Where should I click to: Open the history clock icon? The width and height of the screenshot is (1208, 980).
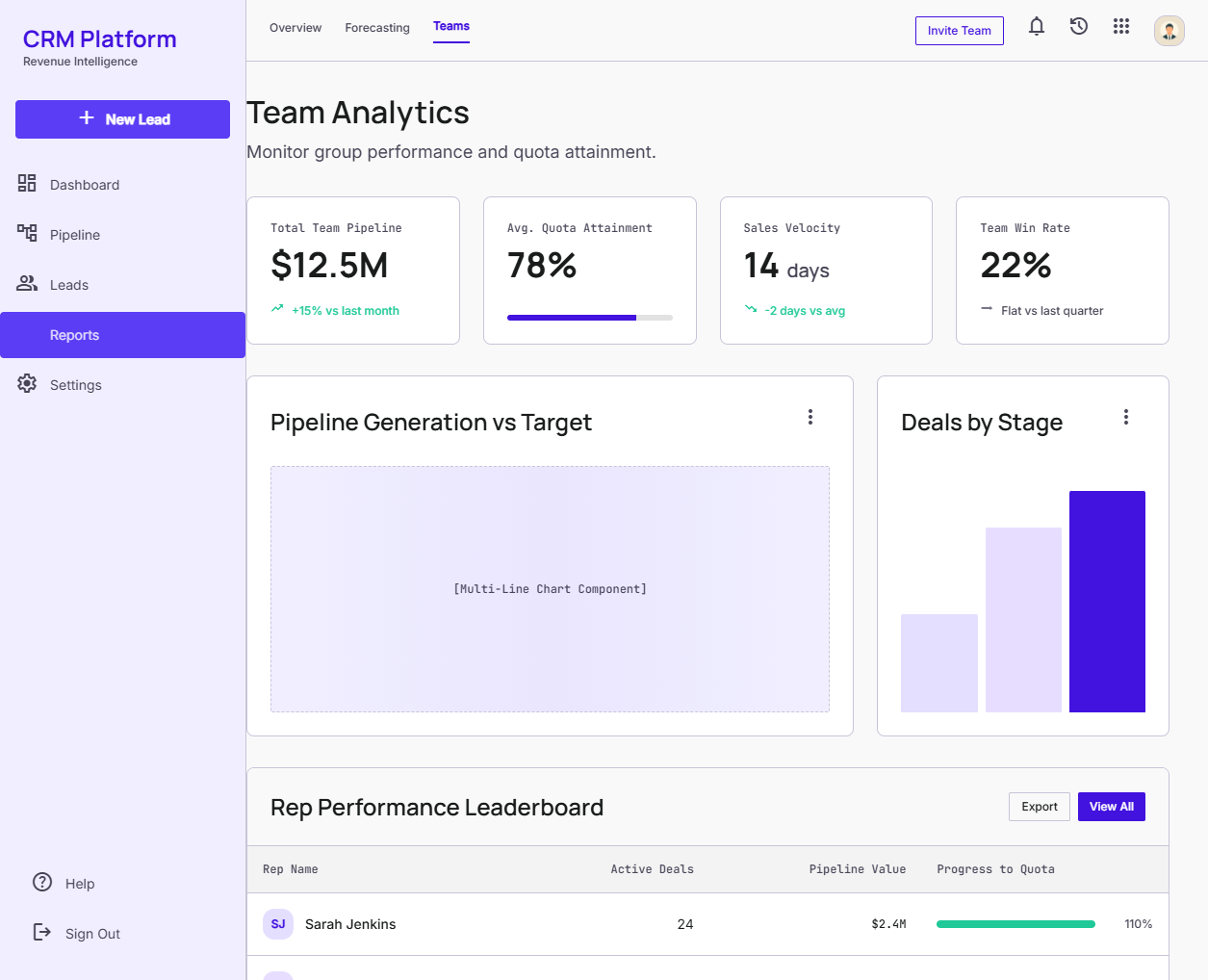(x=1079, y=27)
